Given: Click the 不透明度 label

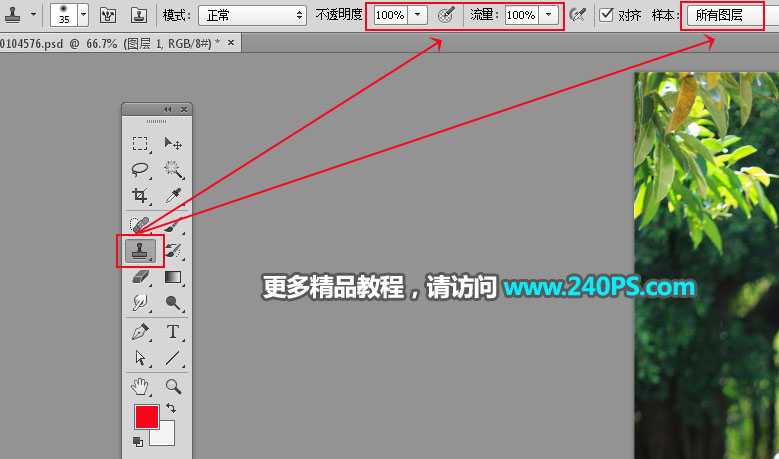Looking at the screenshot, I should tap(338, 15).
